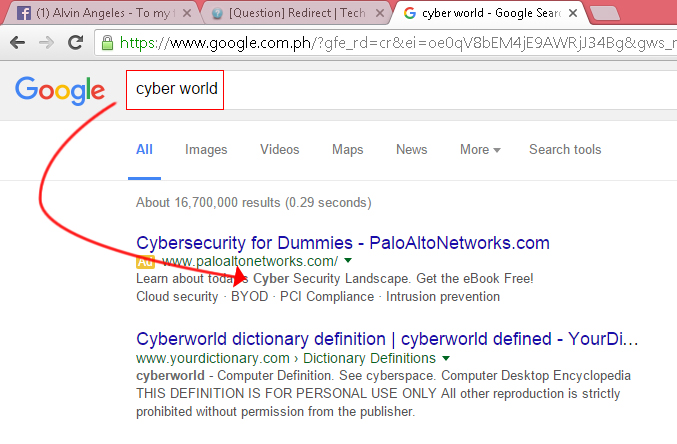
Task: Expand the arrow beside Dictionary Definitions
Action: pos(446,358)
